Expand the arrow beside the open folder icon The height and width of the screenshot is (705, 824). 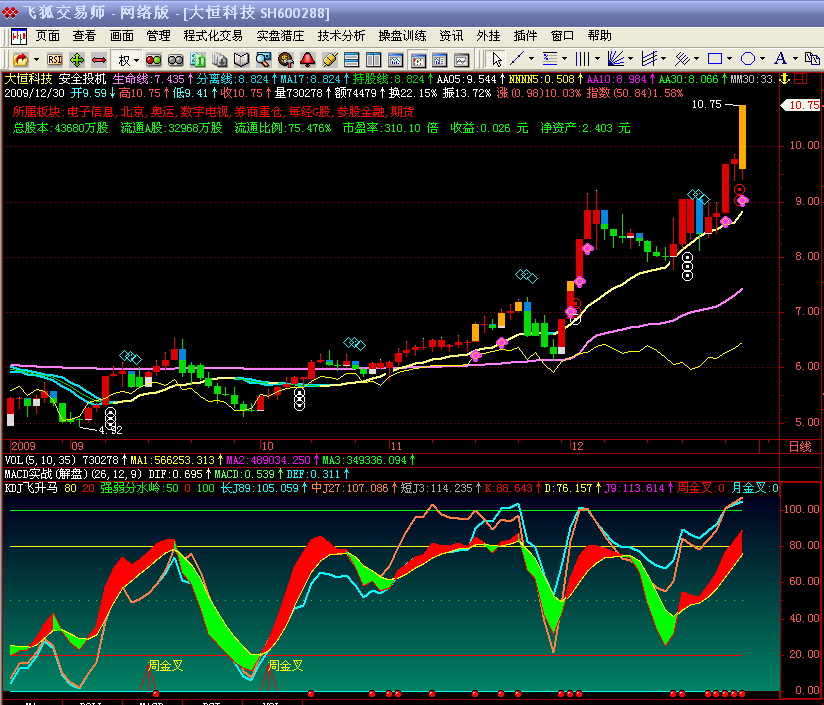[x=36, y=59]
